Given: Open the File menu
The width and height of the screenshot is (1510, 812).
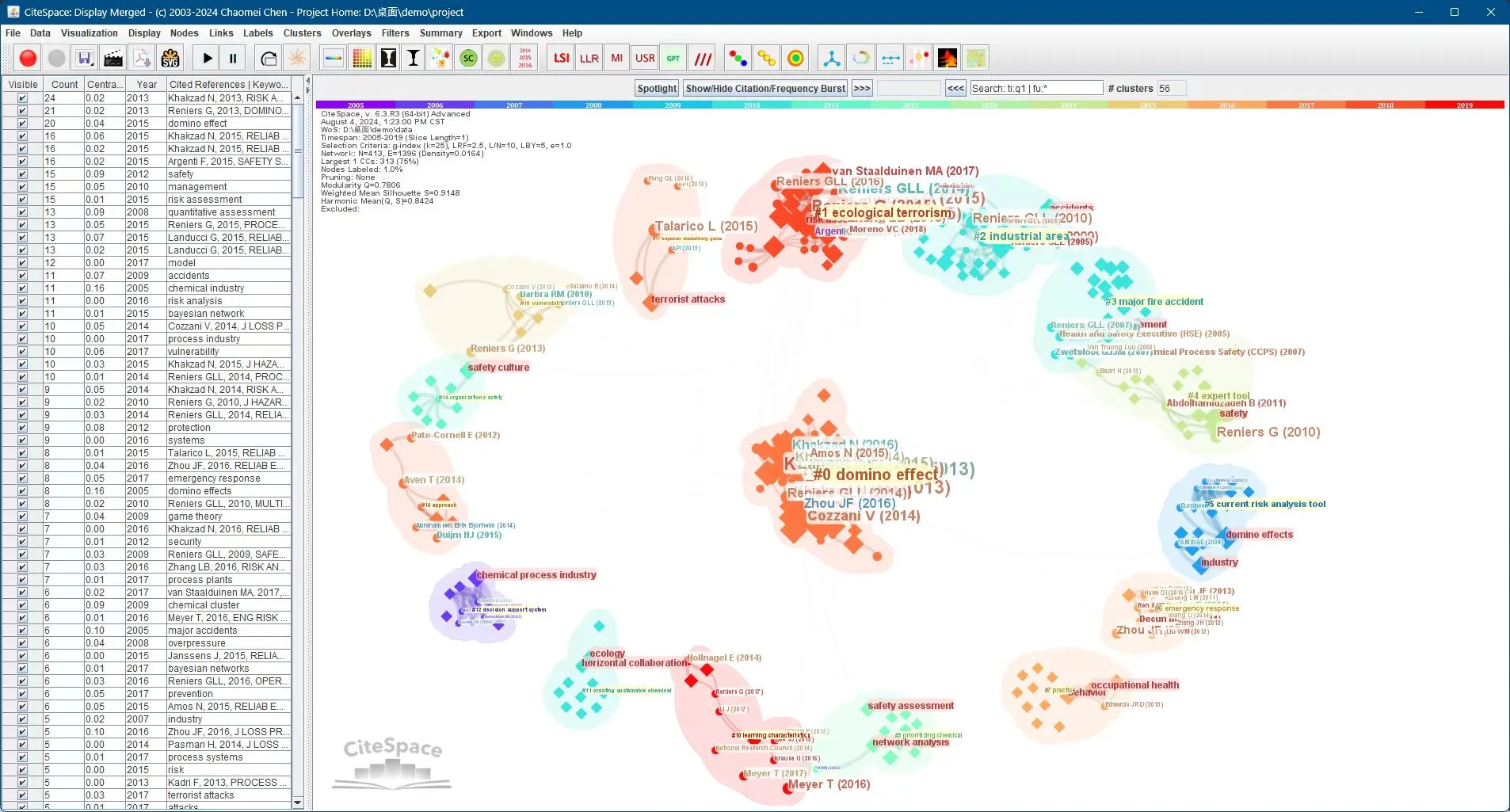Looking at the screenshot, I should point(13,33).
